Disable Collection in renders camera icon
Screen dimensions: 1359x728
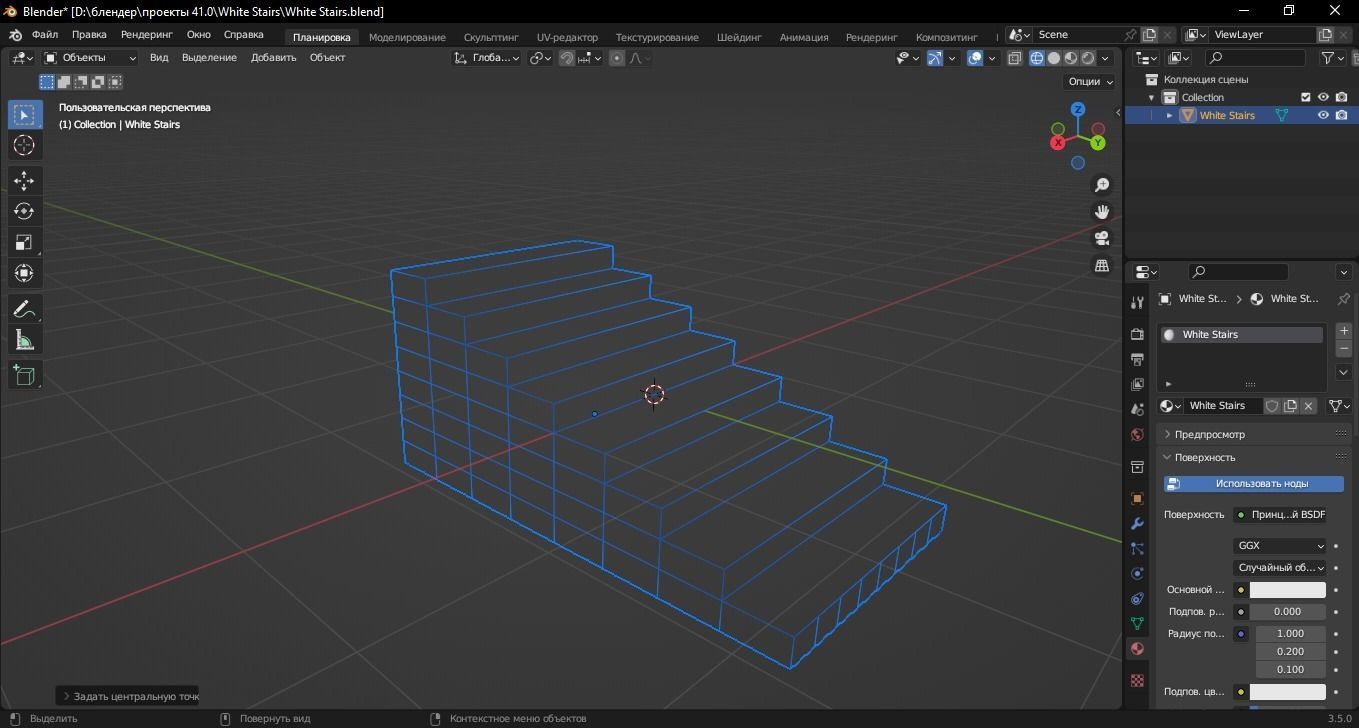coord(1341,97)
